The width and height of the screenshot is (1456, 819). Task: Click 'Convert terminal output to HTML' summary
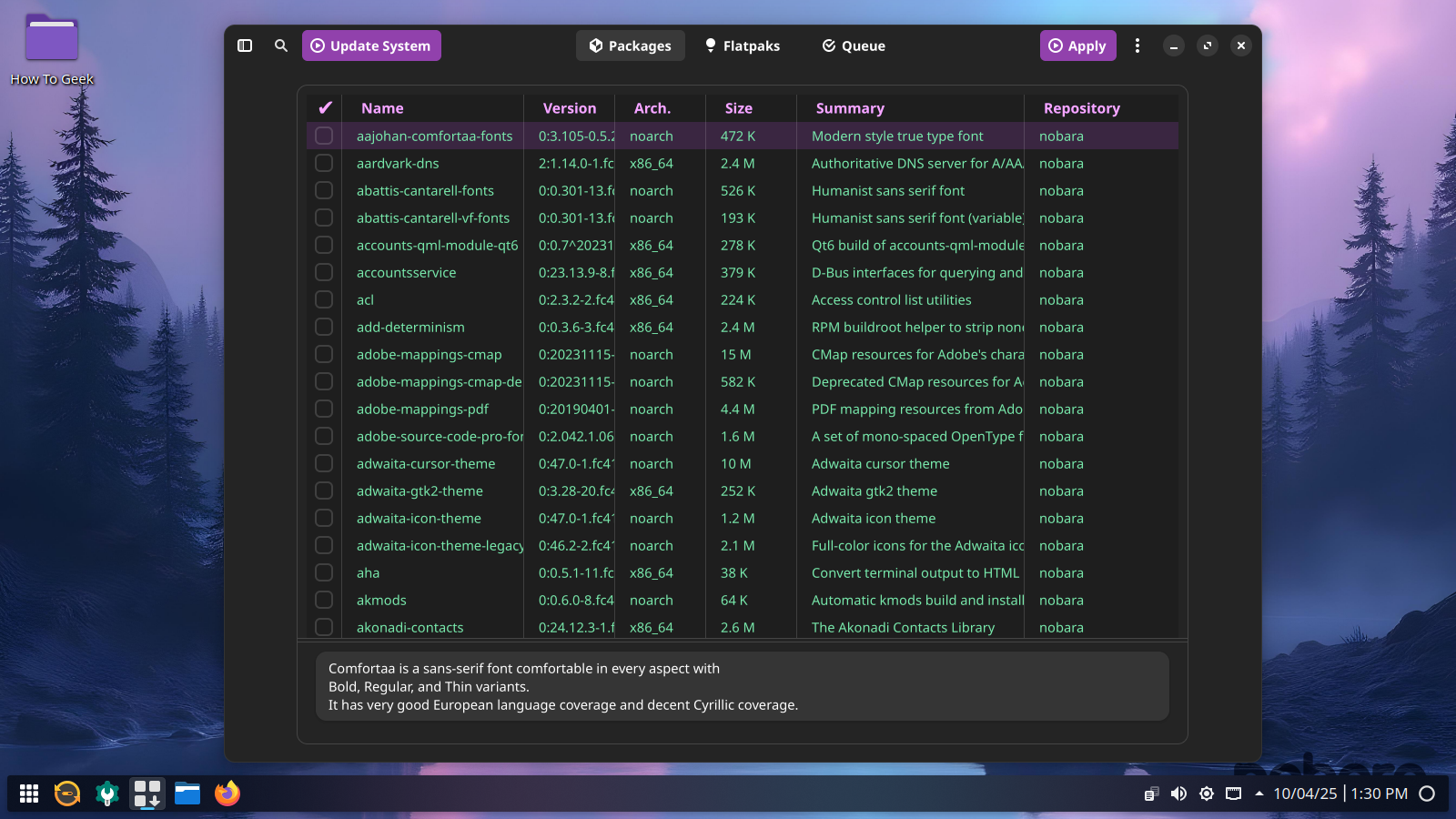(x=915, y=572)
